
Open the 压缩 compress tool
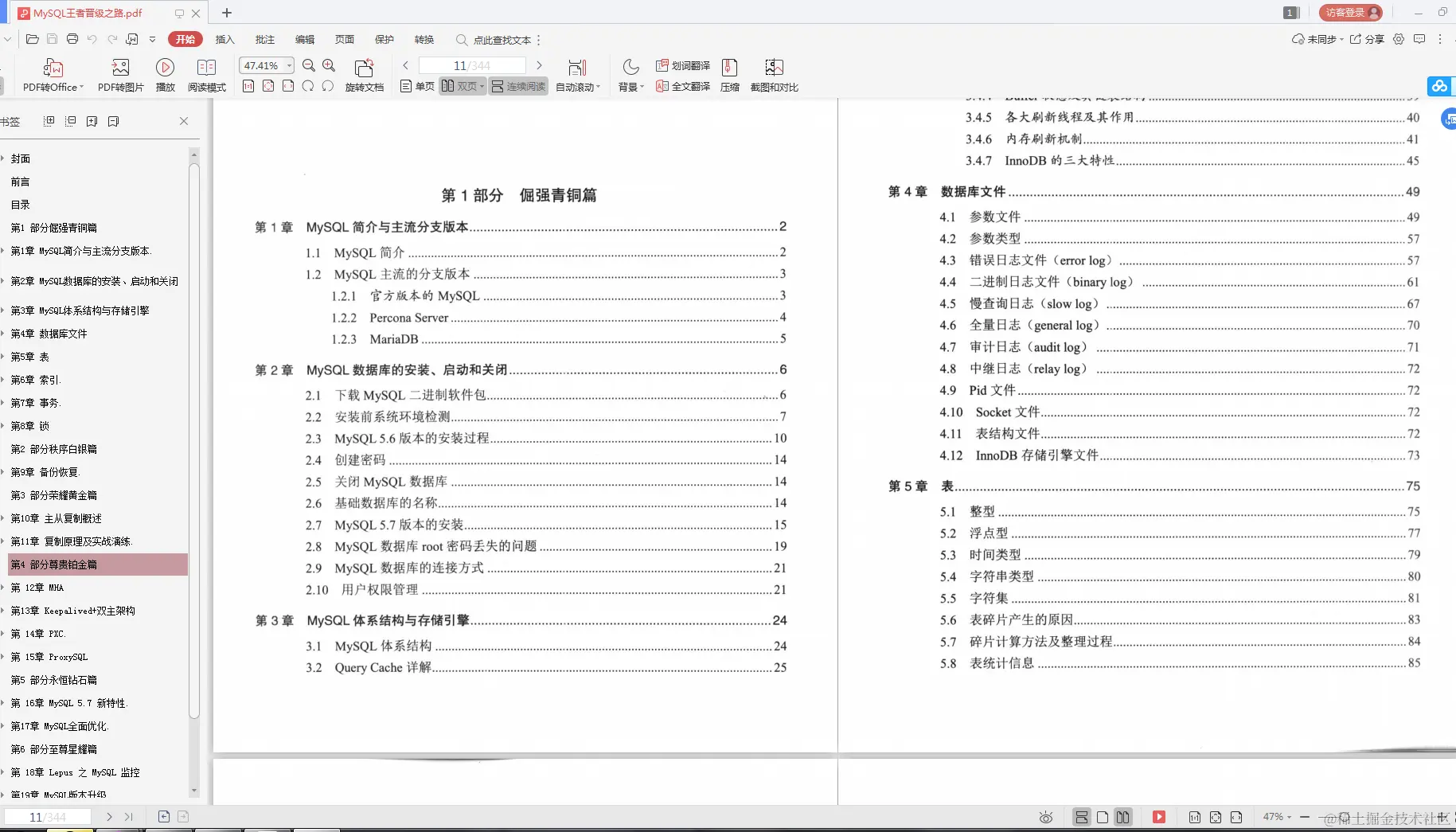729,75
